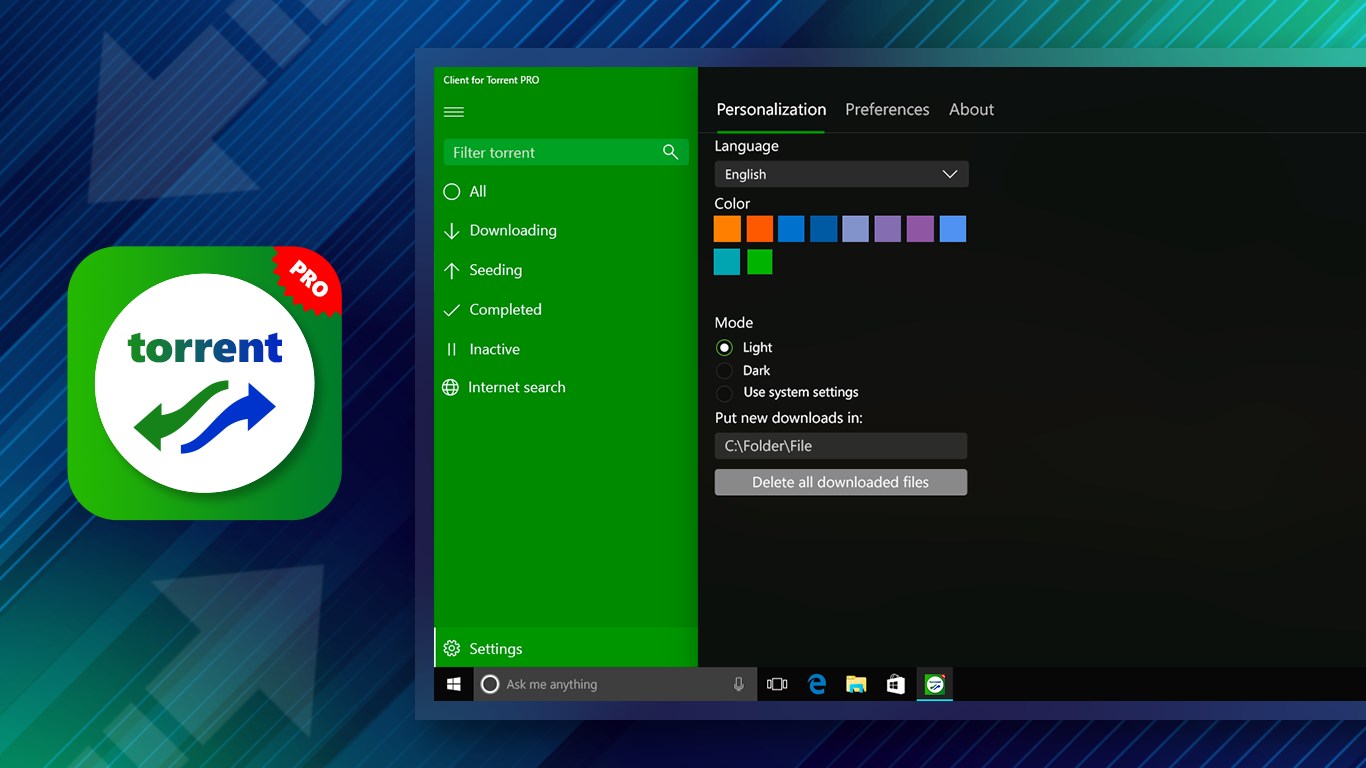Click the torrent client taskbar icon
This screenshot has width=1366, height=768.
[x=935, y=684]
